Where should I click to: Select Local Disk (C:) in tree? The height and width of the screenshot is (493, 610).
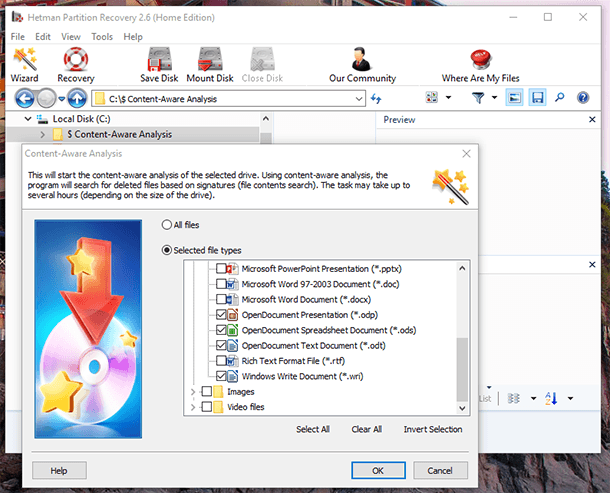(x=81, y=119)
